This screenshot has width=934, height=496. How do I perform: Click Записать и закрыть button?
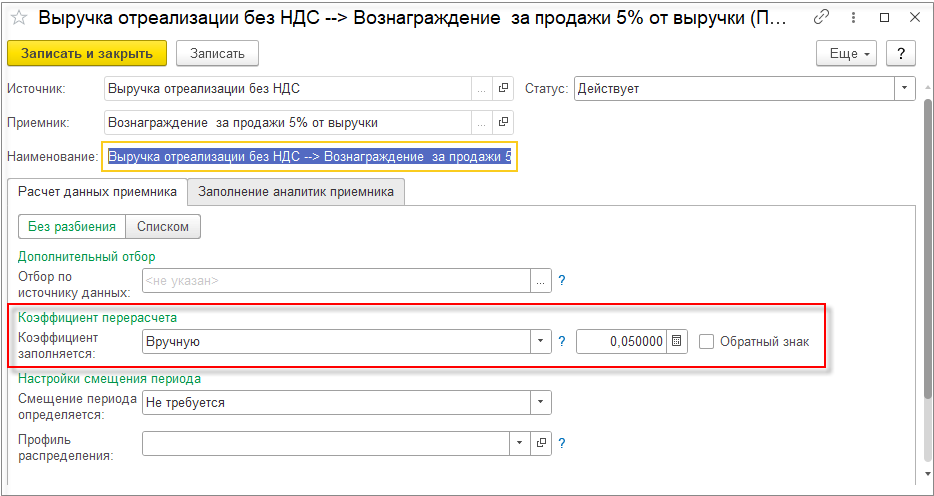point(87,53)
